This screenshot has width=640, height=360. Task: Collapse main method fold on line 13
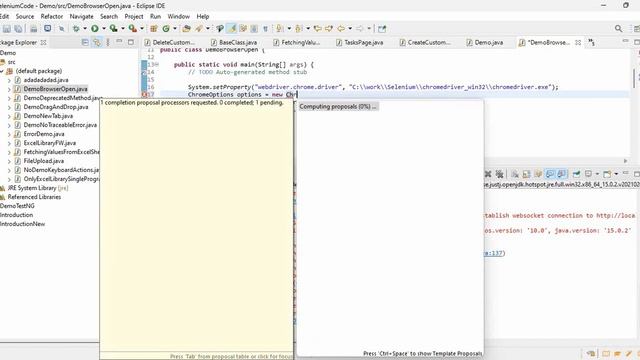157,64
